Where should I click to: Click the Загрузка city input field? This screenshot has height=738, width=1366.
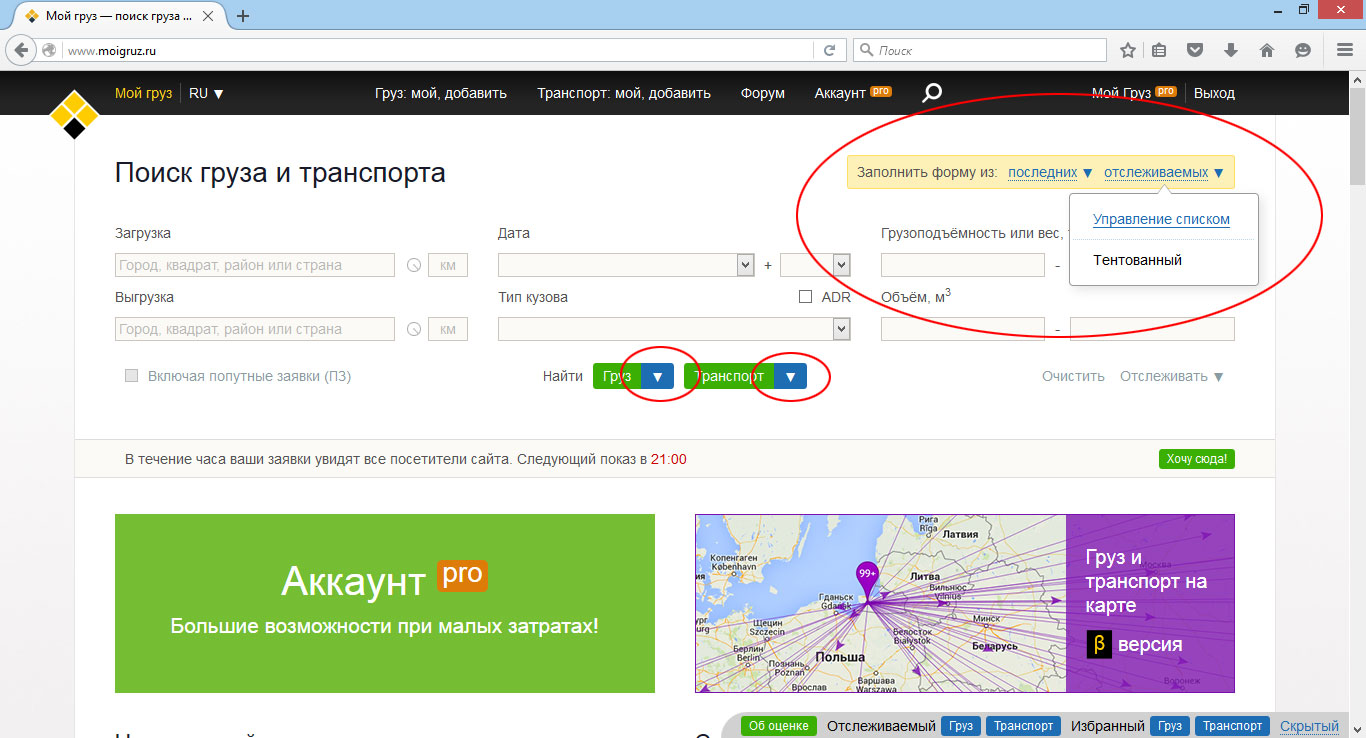coord(255,266)
